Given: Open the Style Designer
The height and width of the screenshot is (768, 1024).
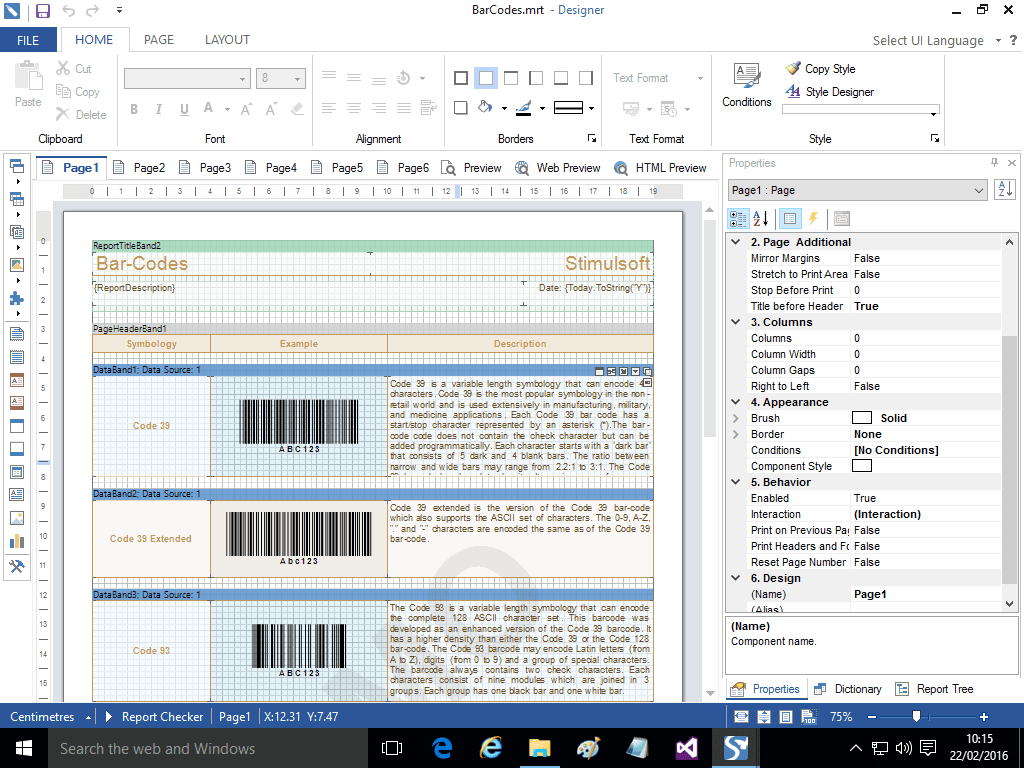Looking at the screenshot, I should (x=830, y=92).
